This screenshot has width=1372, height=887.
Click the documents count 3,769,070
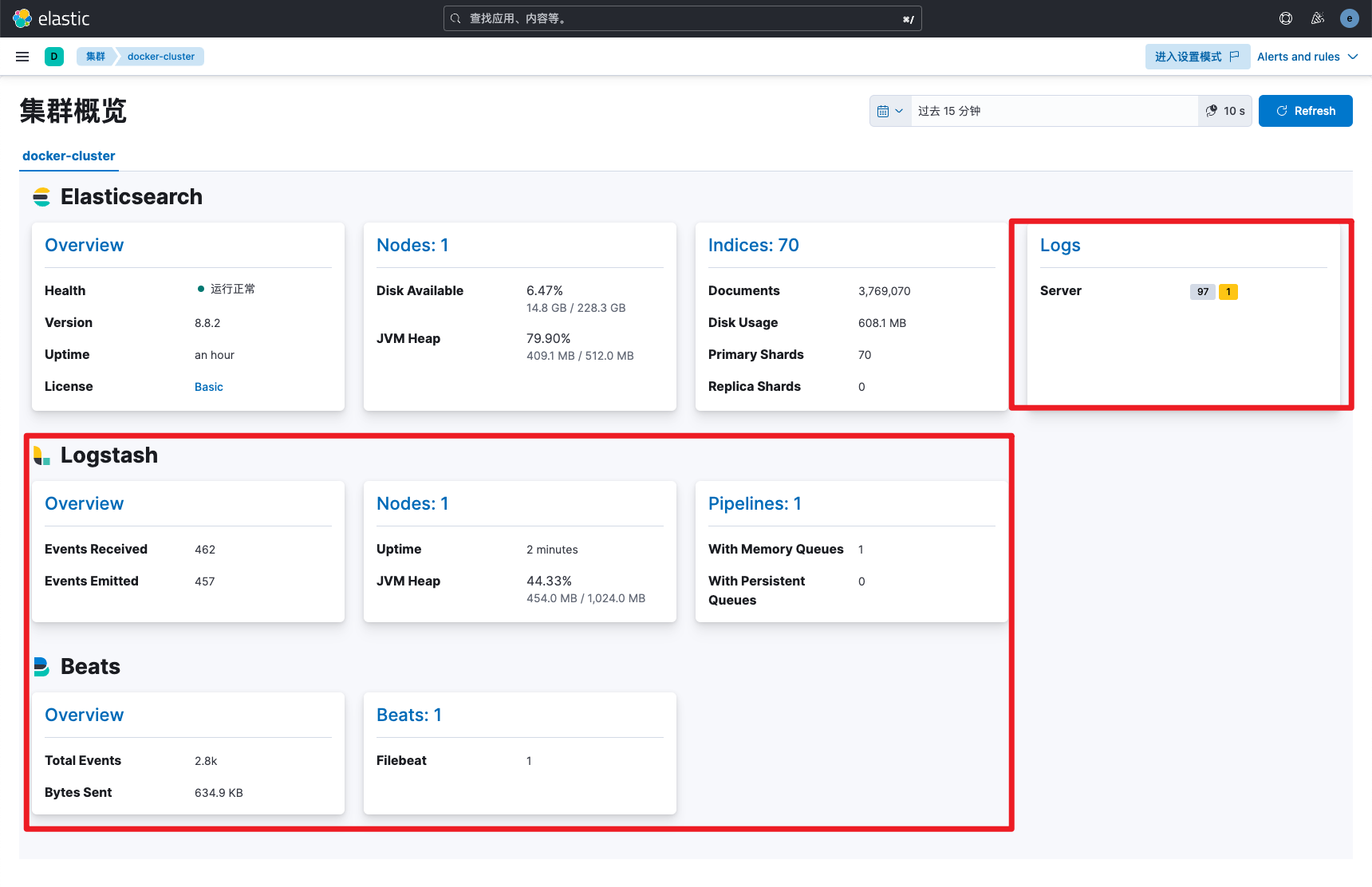pyautogui.click(x=885, y=291)
